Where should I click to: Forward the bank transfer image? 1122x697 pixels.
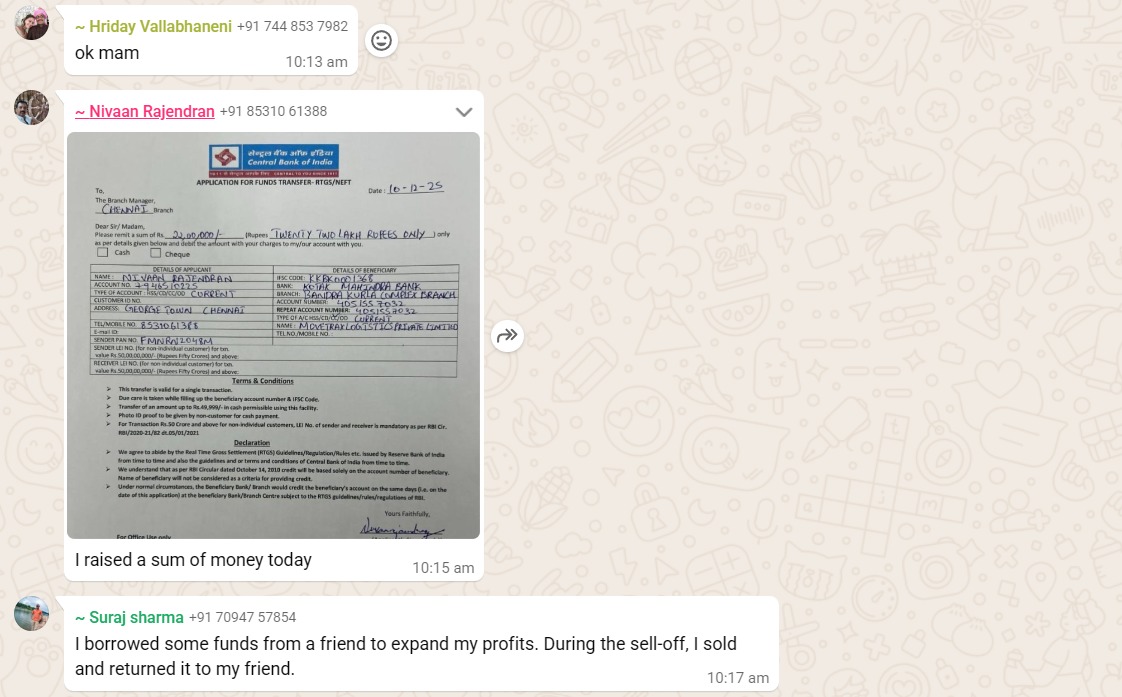click(x=507, y=336)
